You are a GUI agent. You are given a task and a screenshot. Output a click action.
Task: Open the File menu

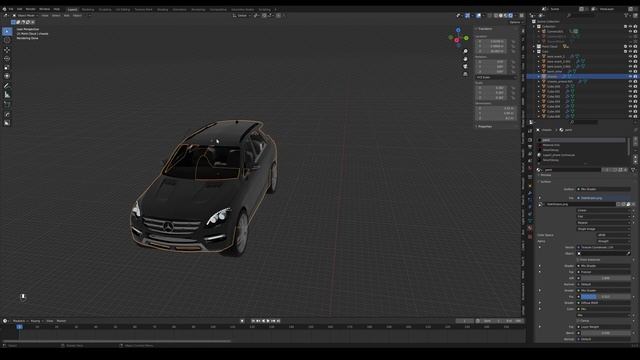click(x=11, y=9)
